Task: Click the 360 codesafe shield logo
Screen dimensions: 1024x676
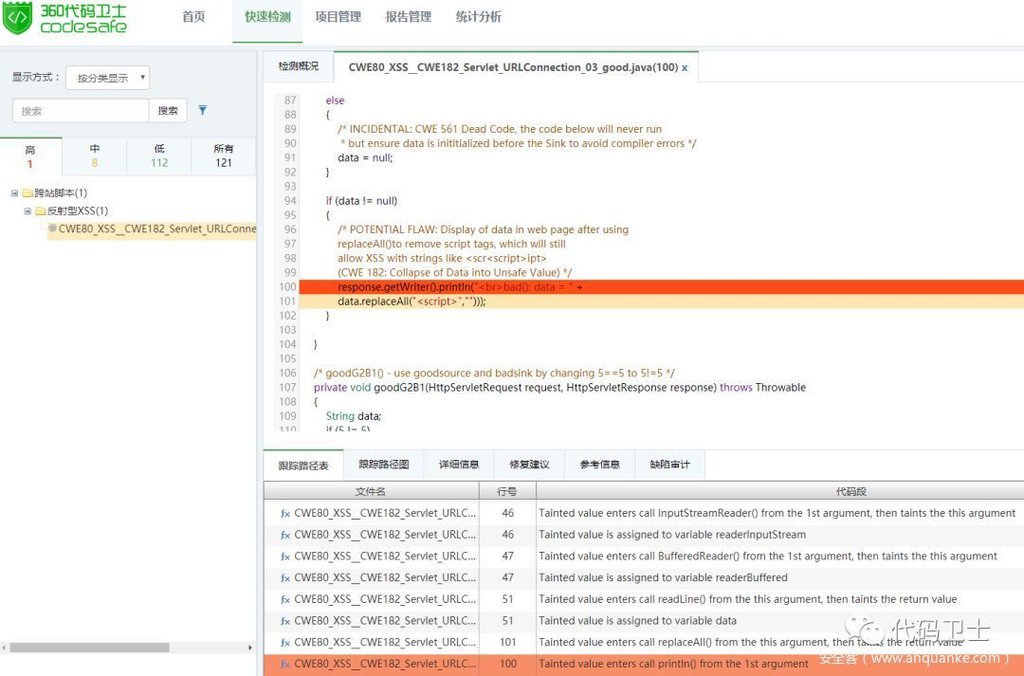Action: coord(17,18)
